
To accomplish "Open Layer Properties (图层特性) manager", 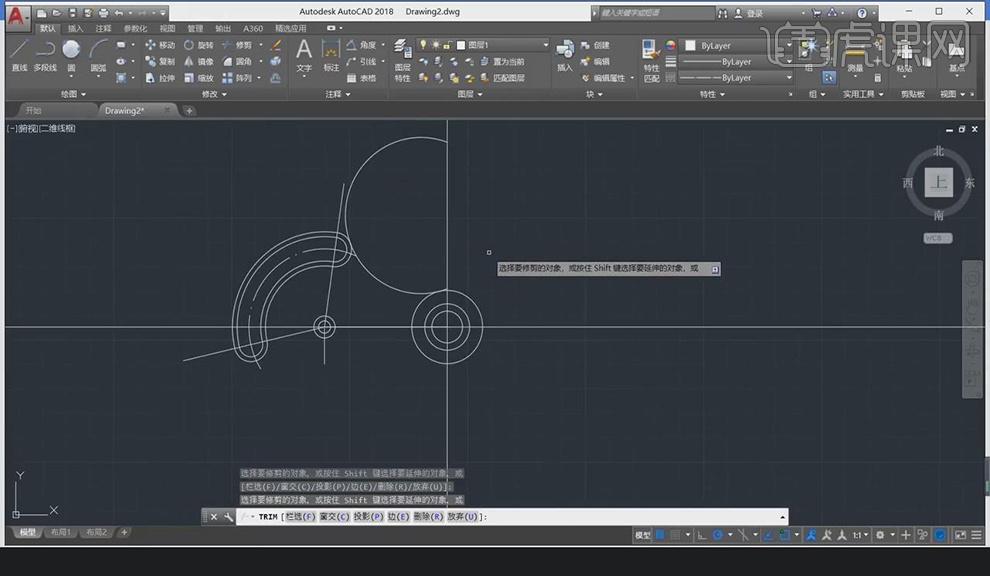I will click(402, 61).
